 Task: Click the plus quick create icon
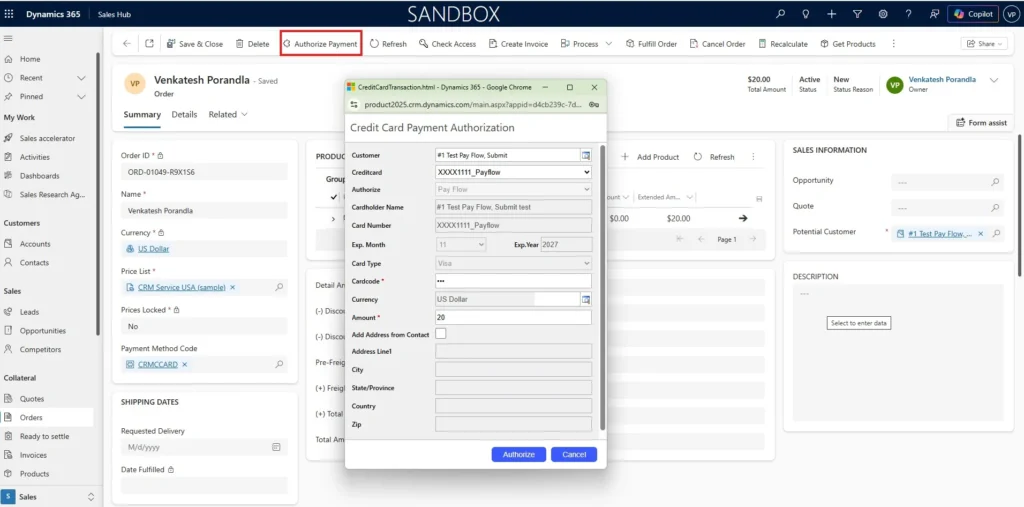(831, 14)
